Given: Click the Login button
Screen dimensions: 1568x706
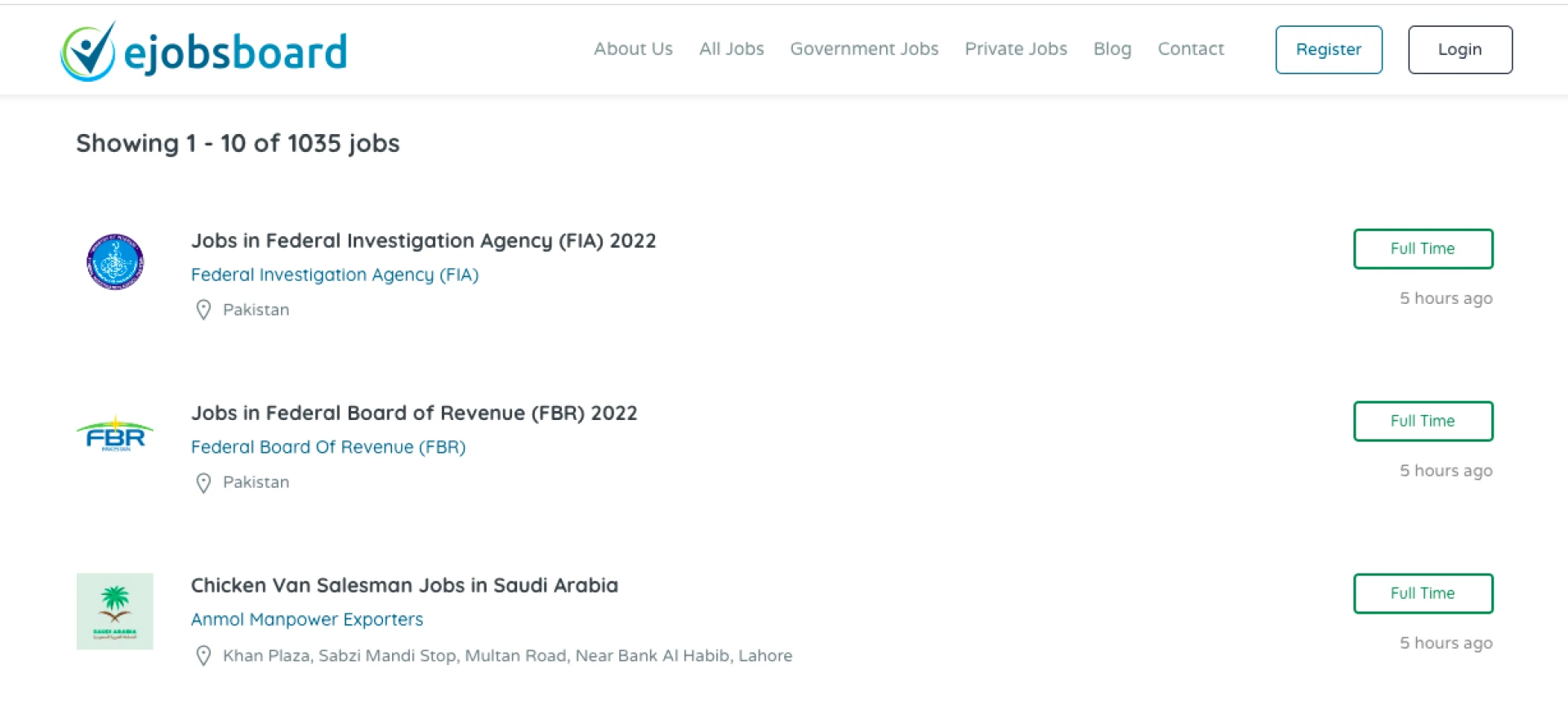Looking at the screenshot, I should click(1460, 50).
